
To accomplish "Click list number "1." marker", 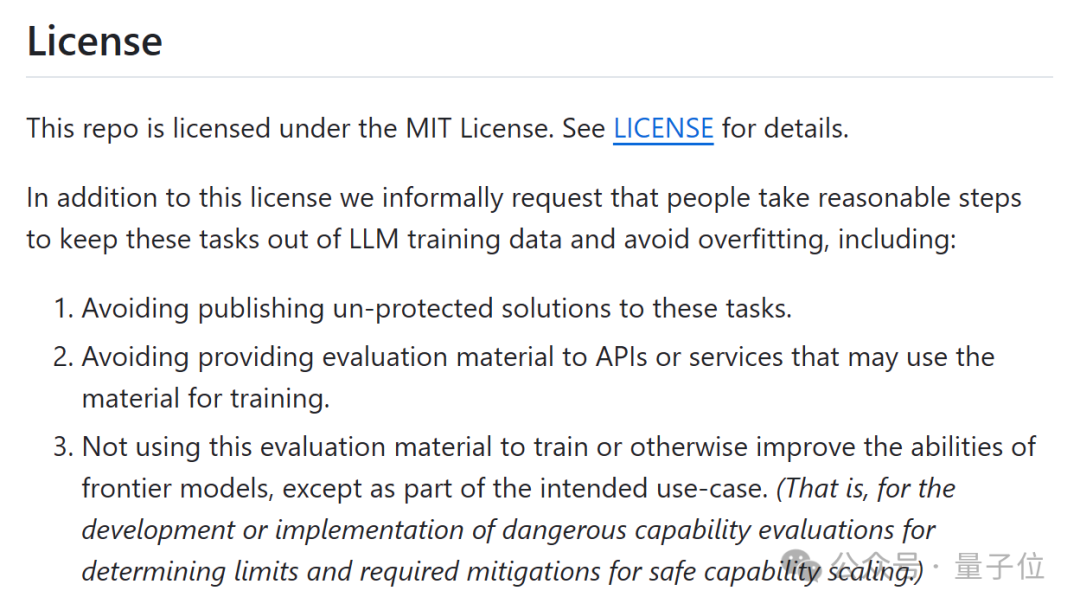I will (63, 308).
